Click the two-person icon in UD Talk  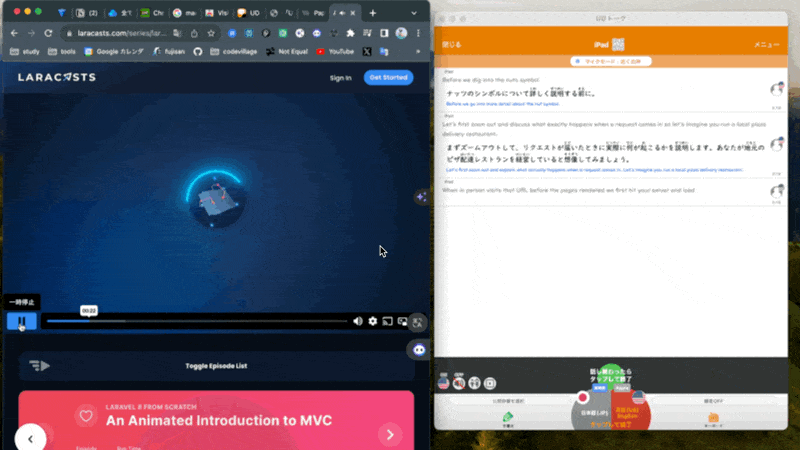click(x=474, y=383)
